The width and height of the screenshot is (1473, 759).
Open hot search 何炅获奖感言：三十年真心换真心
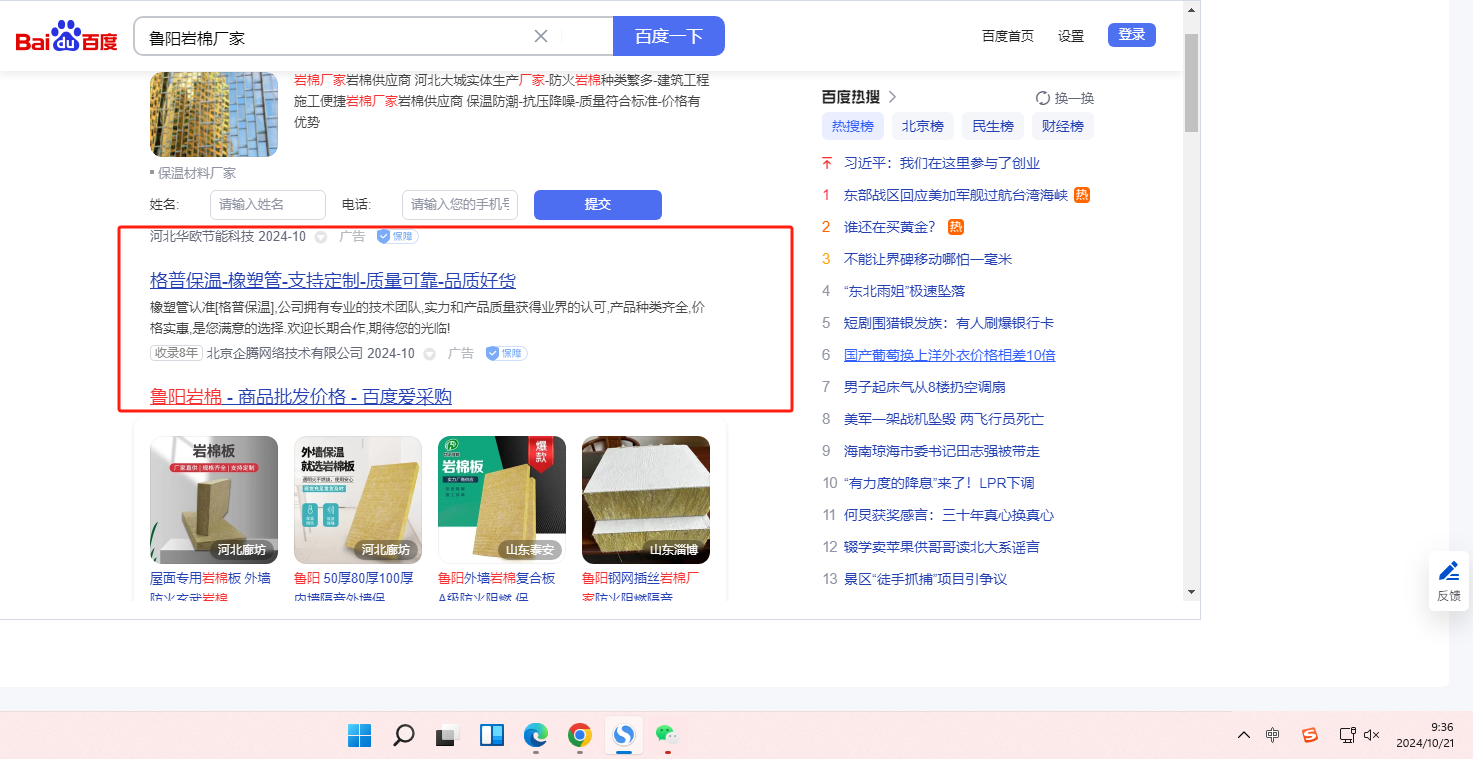pos(949,515)
